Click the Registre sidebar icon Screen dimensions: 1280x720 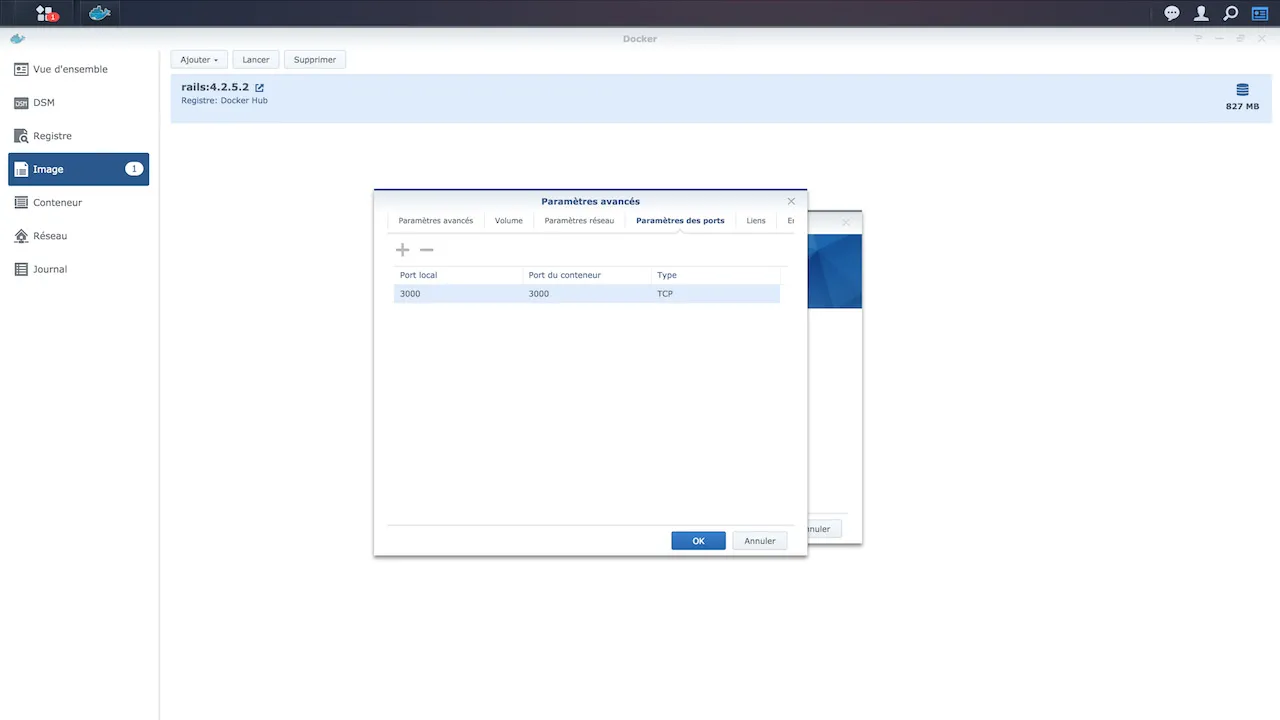point(21,136)
